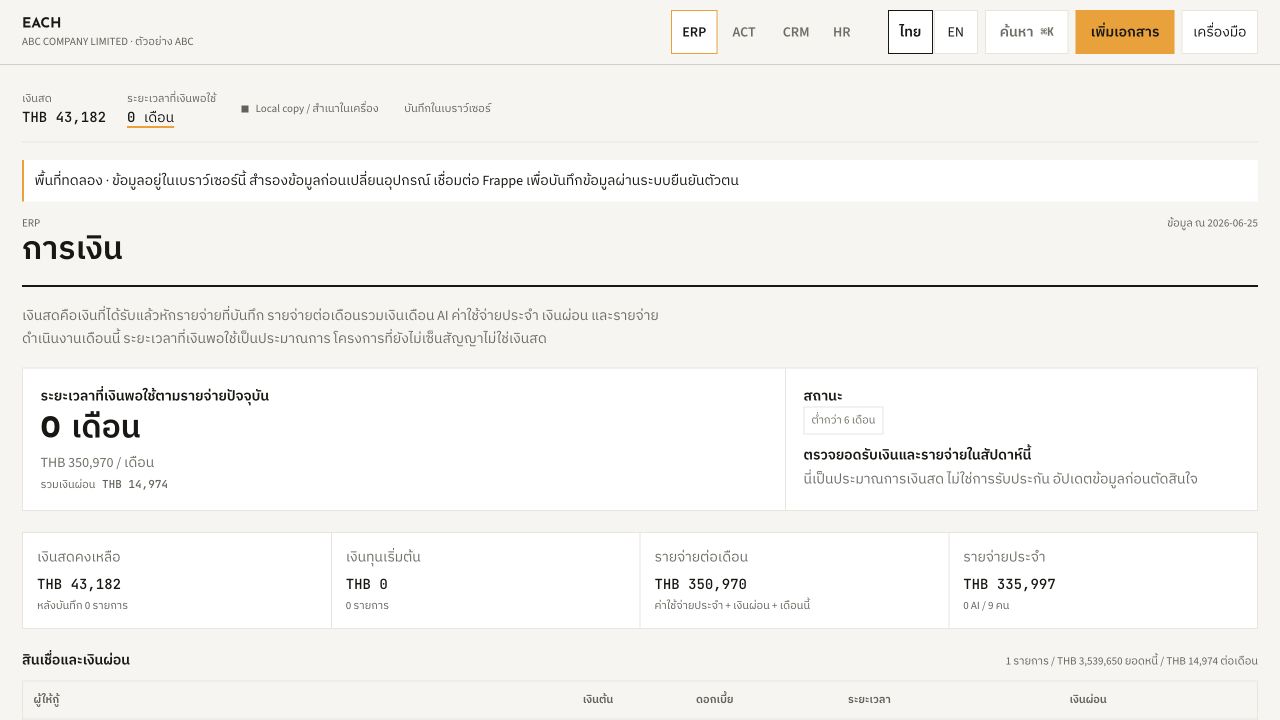The height and width of the screenshot is (720, 1280).
Task: Click the สินเชื่อและเงินผ่อน section heading
Action: 76,660
